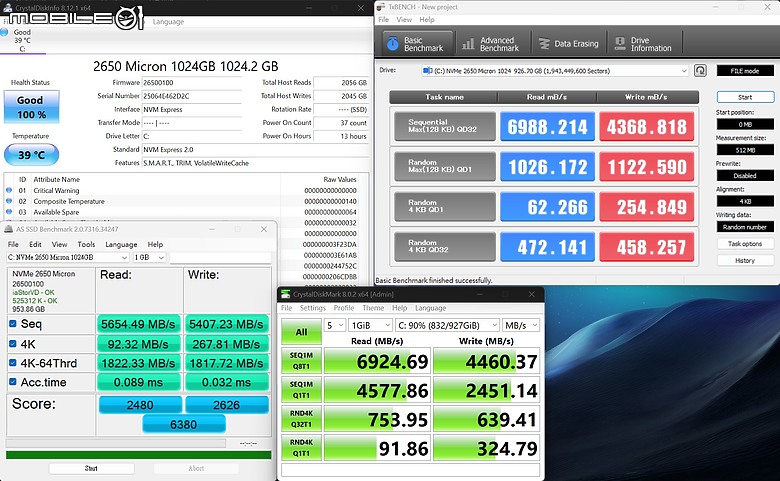Click the Good 100 % health status box

click(31, 106)
